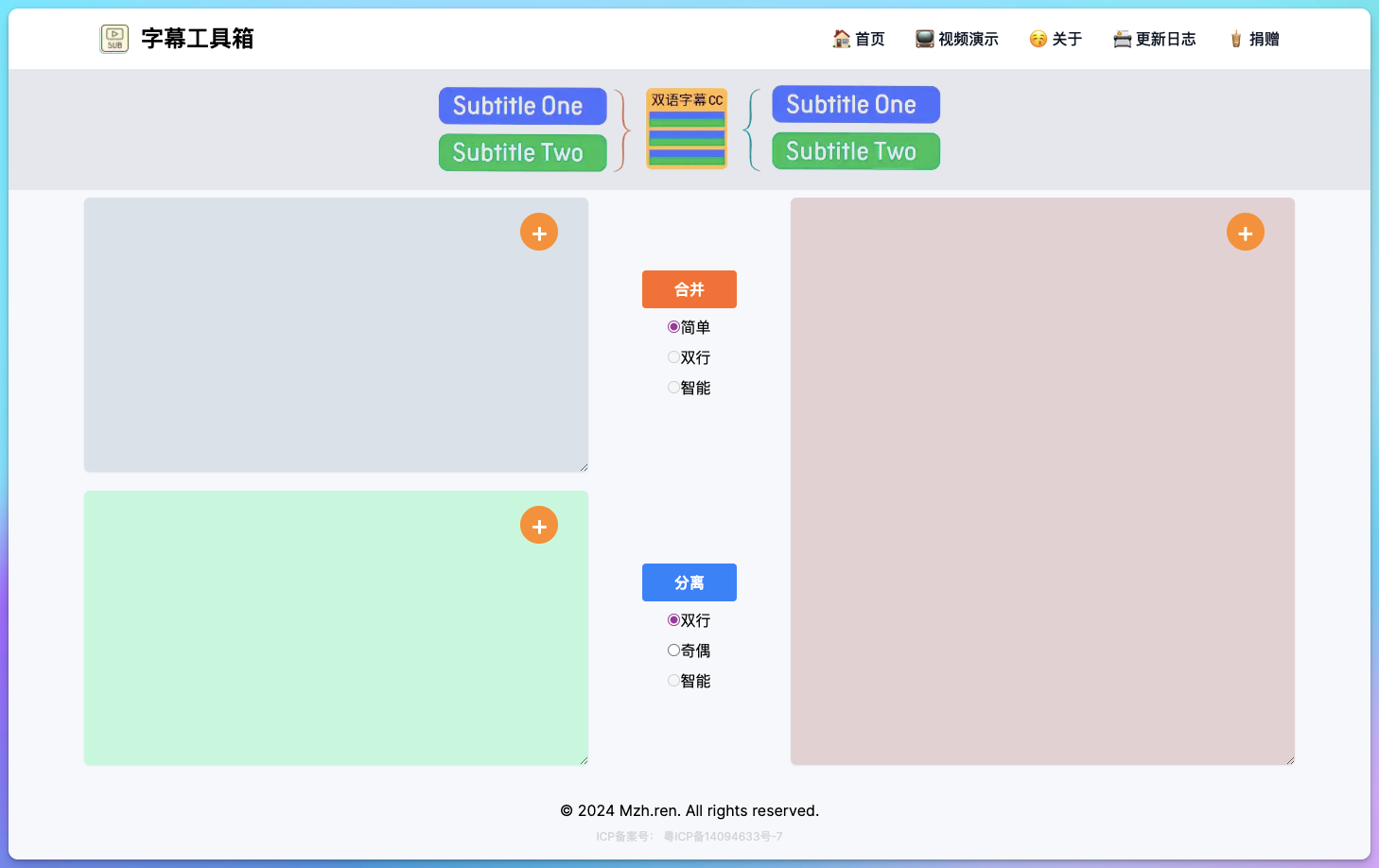Image resolution: width=1379 pixels, height=868 pixels.
Task: Open the 首页 navigation item
Action: point(859,39)
